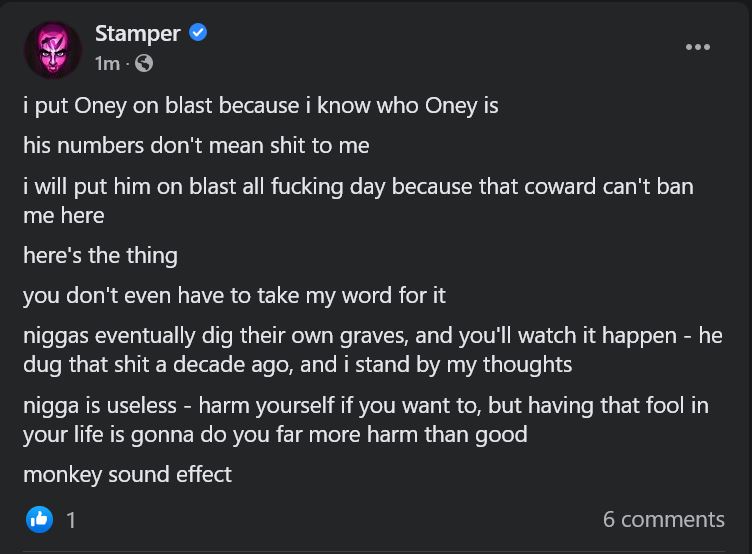752x554 pixels.
Task: Click the globe public audience icon
Action: (x=144, y=64)
